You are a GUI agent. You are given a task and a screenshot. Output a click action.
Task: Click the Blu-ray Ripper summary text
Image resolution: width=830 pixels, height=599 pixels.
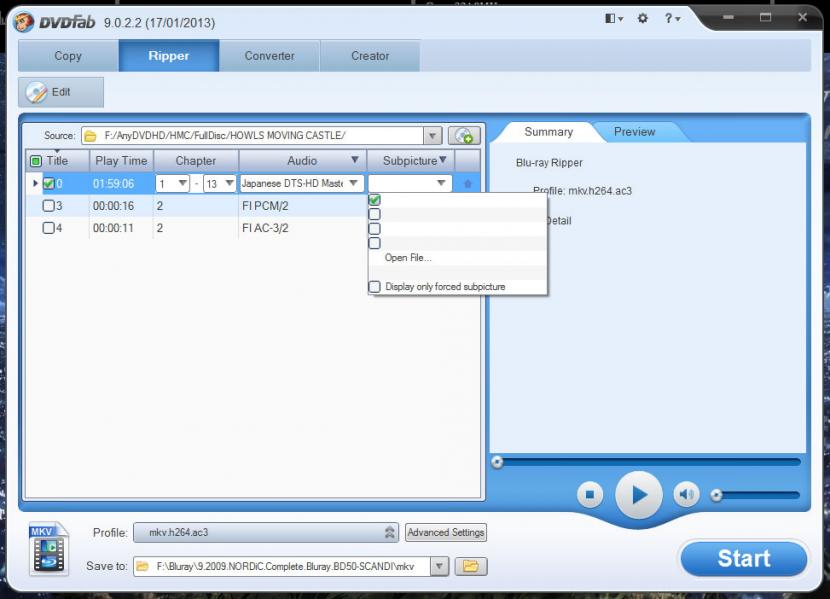[549, 163]
